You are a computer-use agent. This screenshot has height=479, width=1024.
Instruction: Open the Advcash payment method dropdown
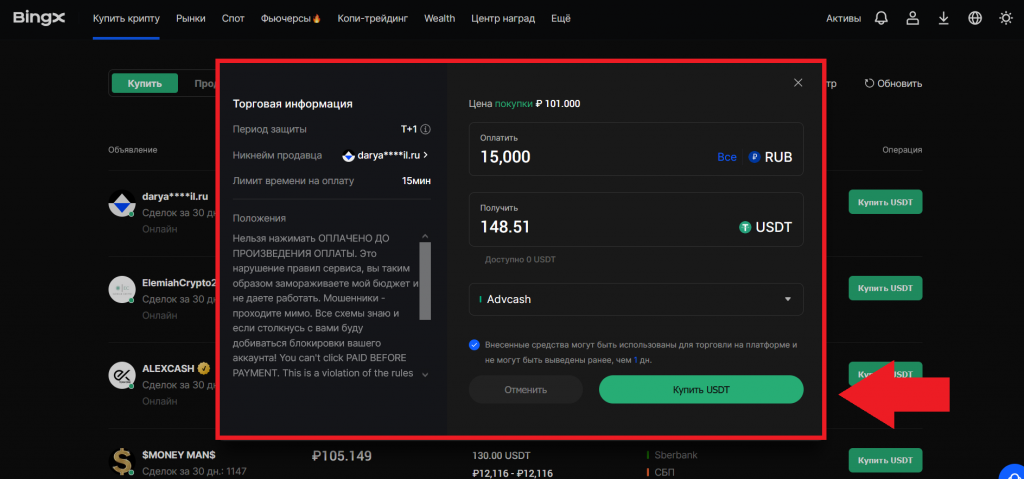coord(636,299)
